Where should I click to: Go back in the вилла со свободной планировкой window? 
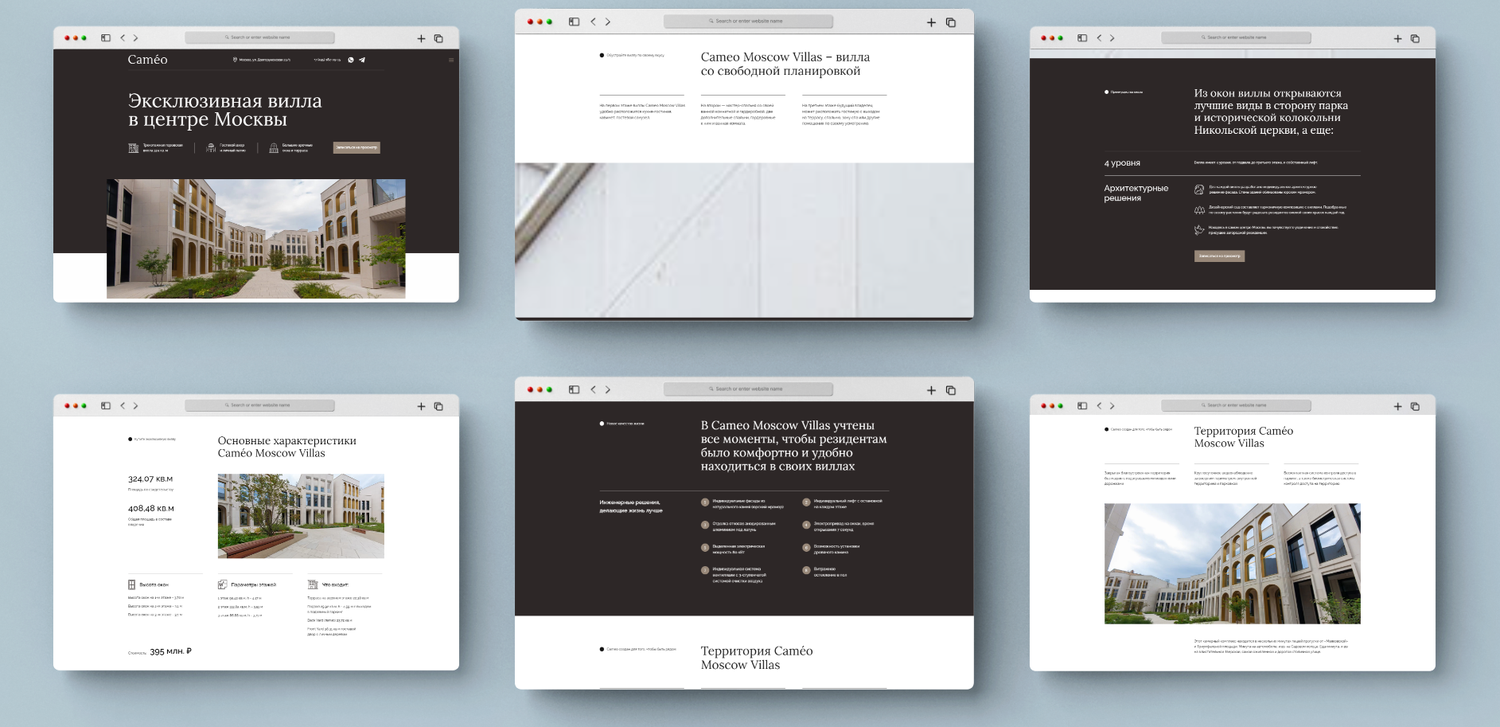pos(593,21)
